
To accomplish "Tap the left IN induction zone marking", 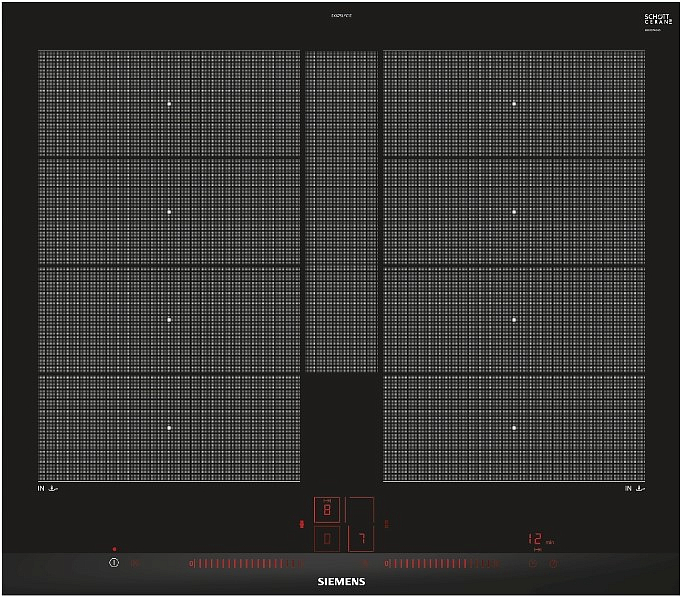I will coord(46,488).
